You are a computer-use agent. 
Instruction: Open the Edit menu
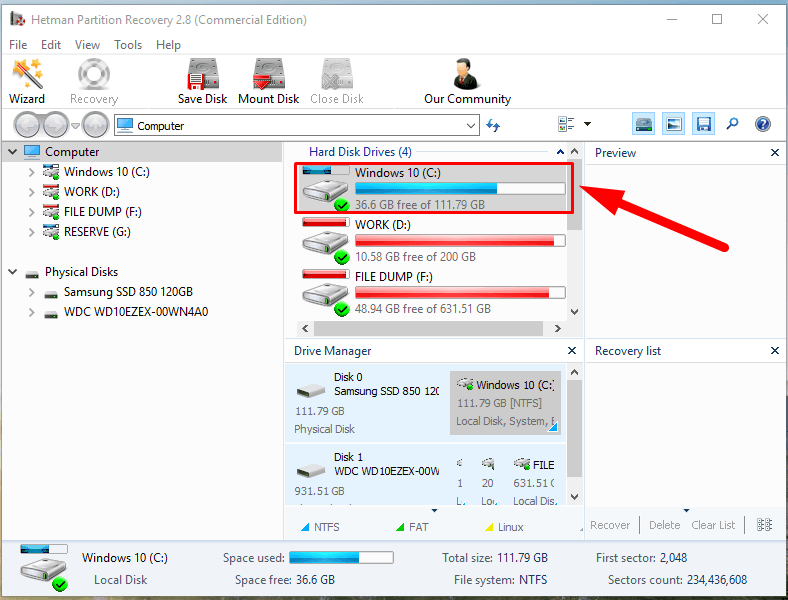pos(51,45)
